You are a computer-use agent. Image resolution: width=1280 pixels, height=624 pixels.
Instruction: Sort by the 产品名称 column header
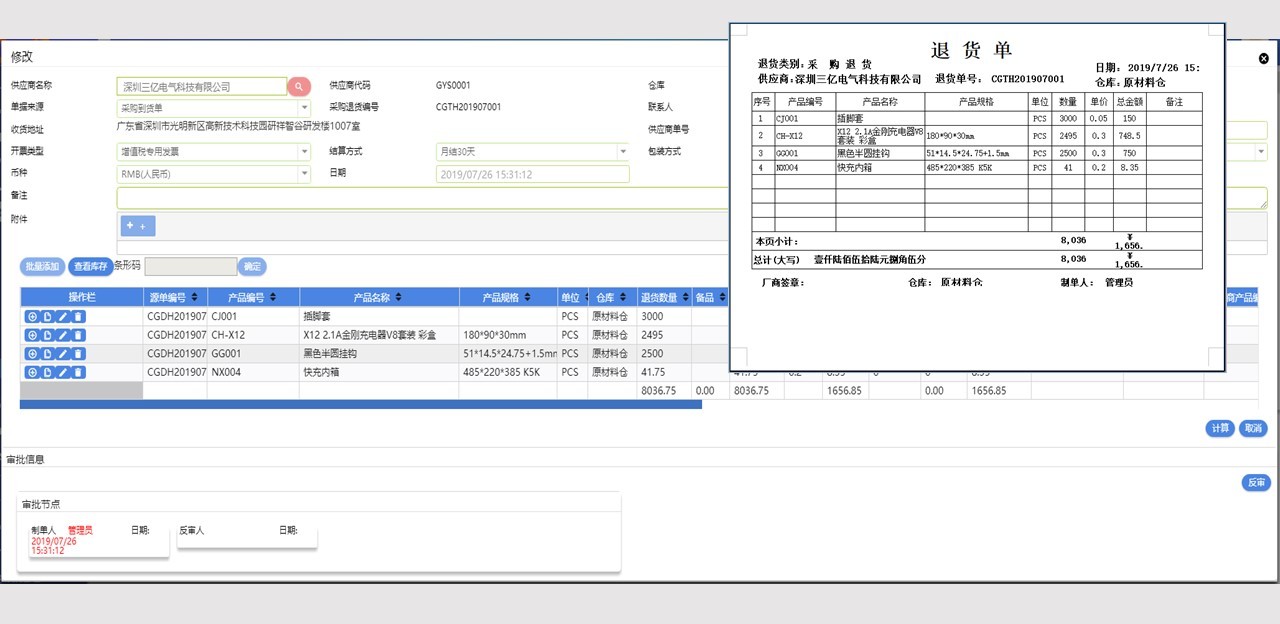click(x=378, y=298)
